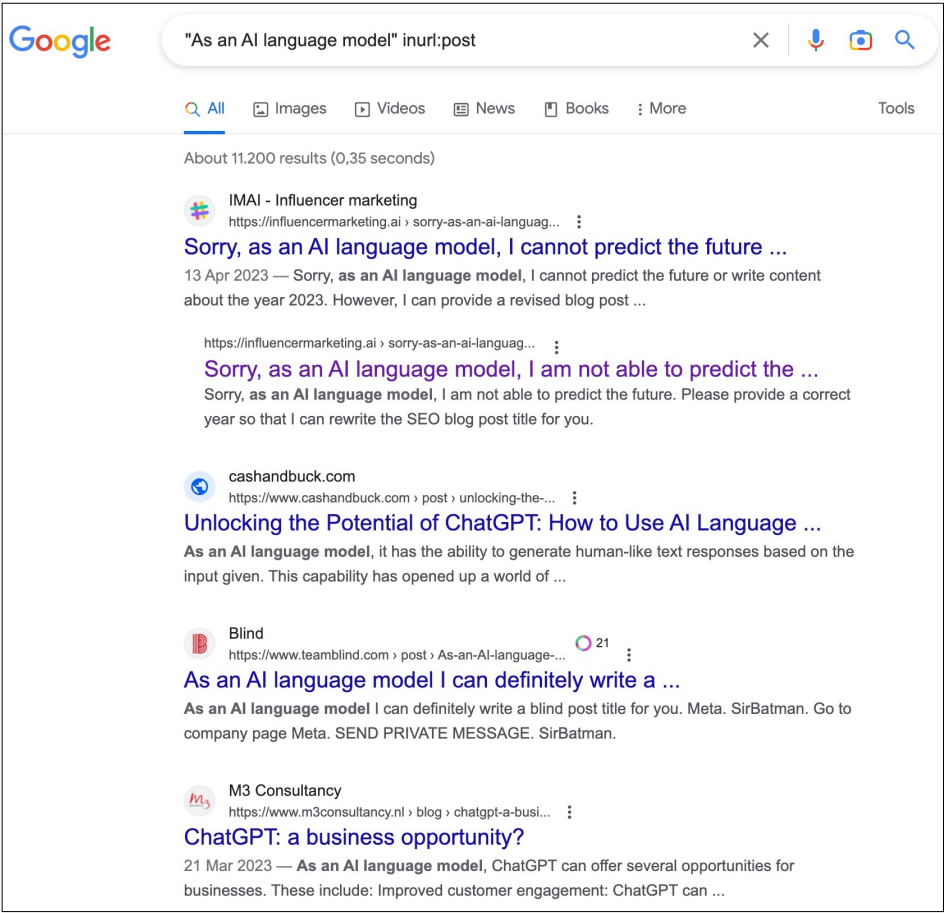This screenshot has height=913, width=946.
Task: Expand the More search filters menu
Action: point(661,109)
